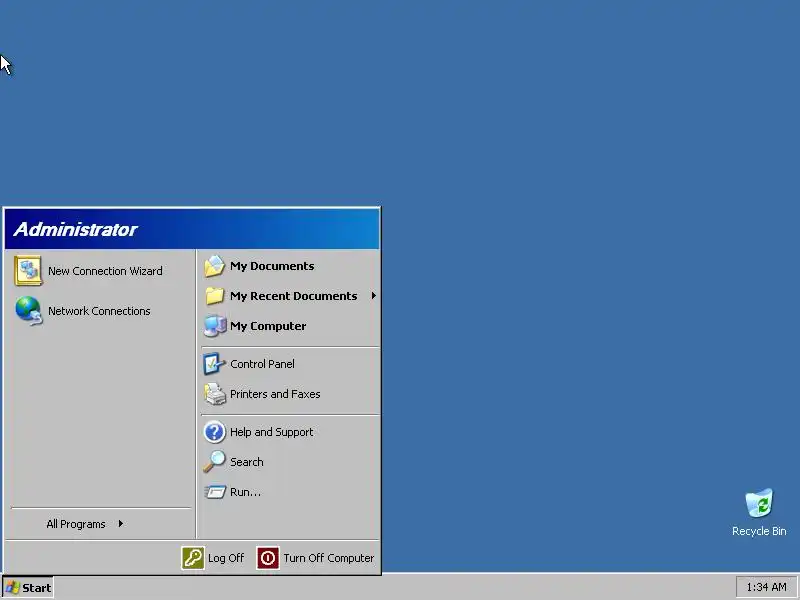
Task: Select the Help and Support label
Action: pos(271,432)
